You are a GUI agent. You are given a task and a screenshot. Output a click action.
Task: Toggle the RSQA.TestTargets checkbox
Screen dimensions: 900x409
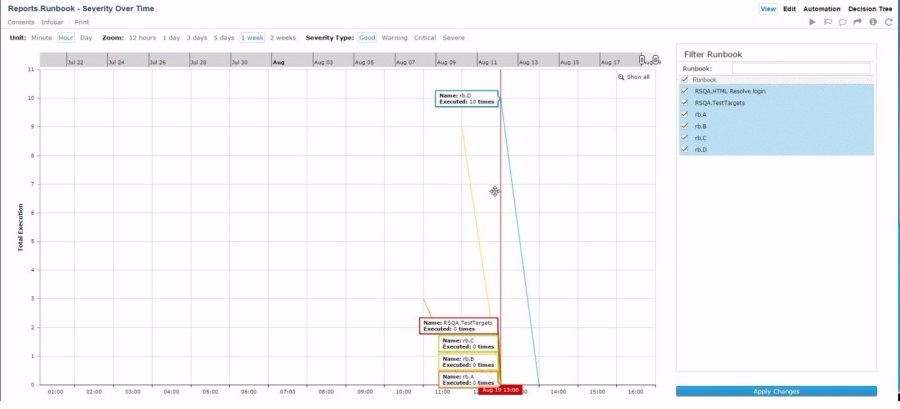coord(685,102)
